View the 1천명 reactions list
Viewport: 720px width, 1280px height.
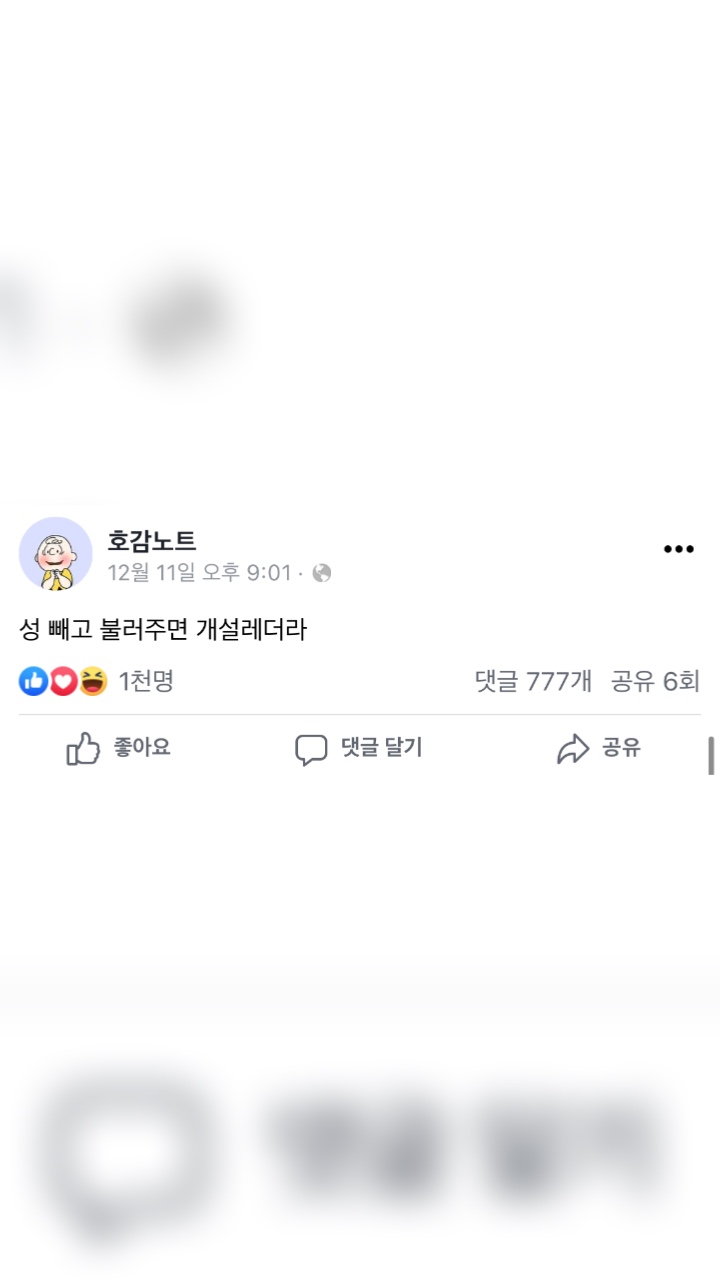click(x=146, y=682)
